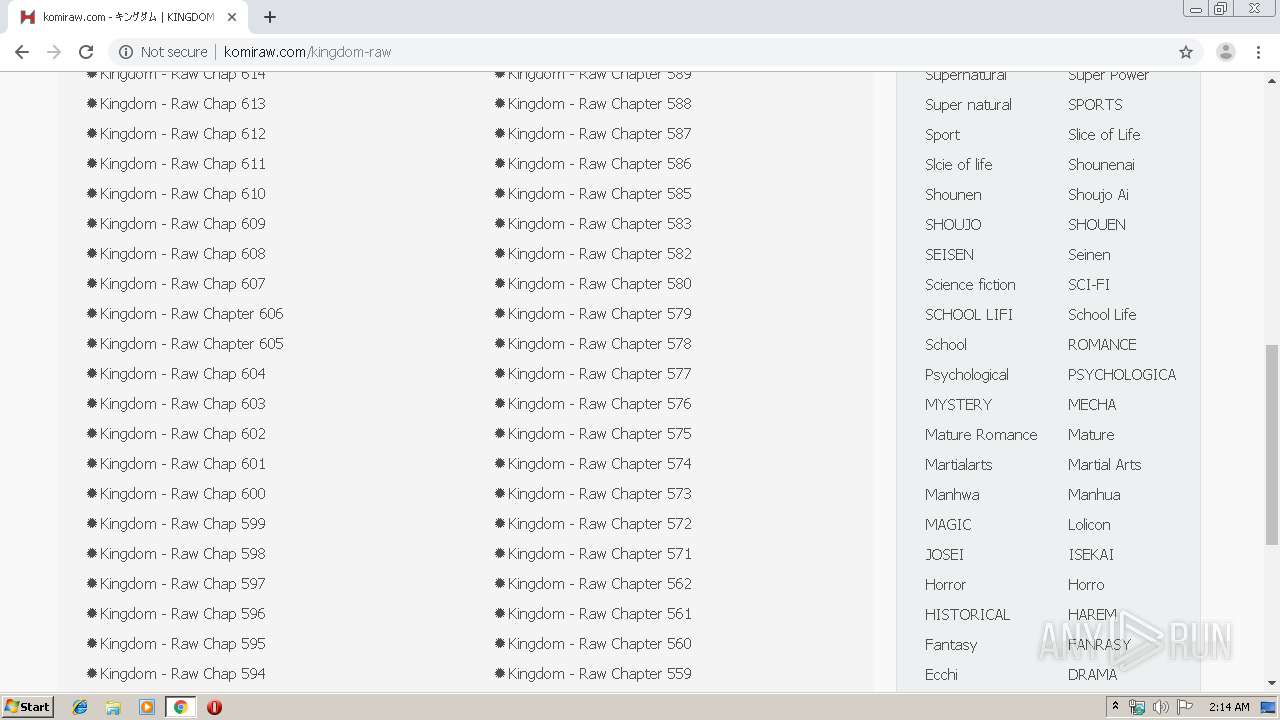This screenshot has width=1280, height=720.
Task: Select the MECHA genre
Action: [x=1092, y=405]
